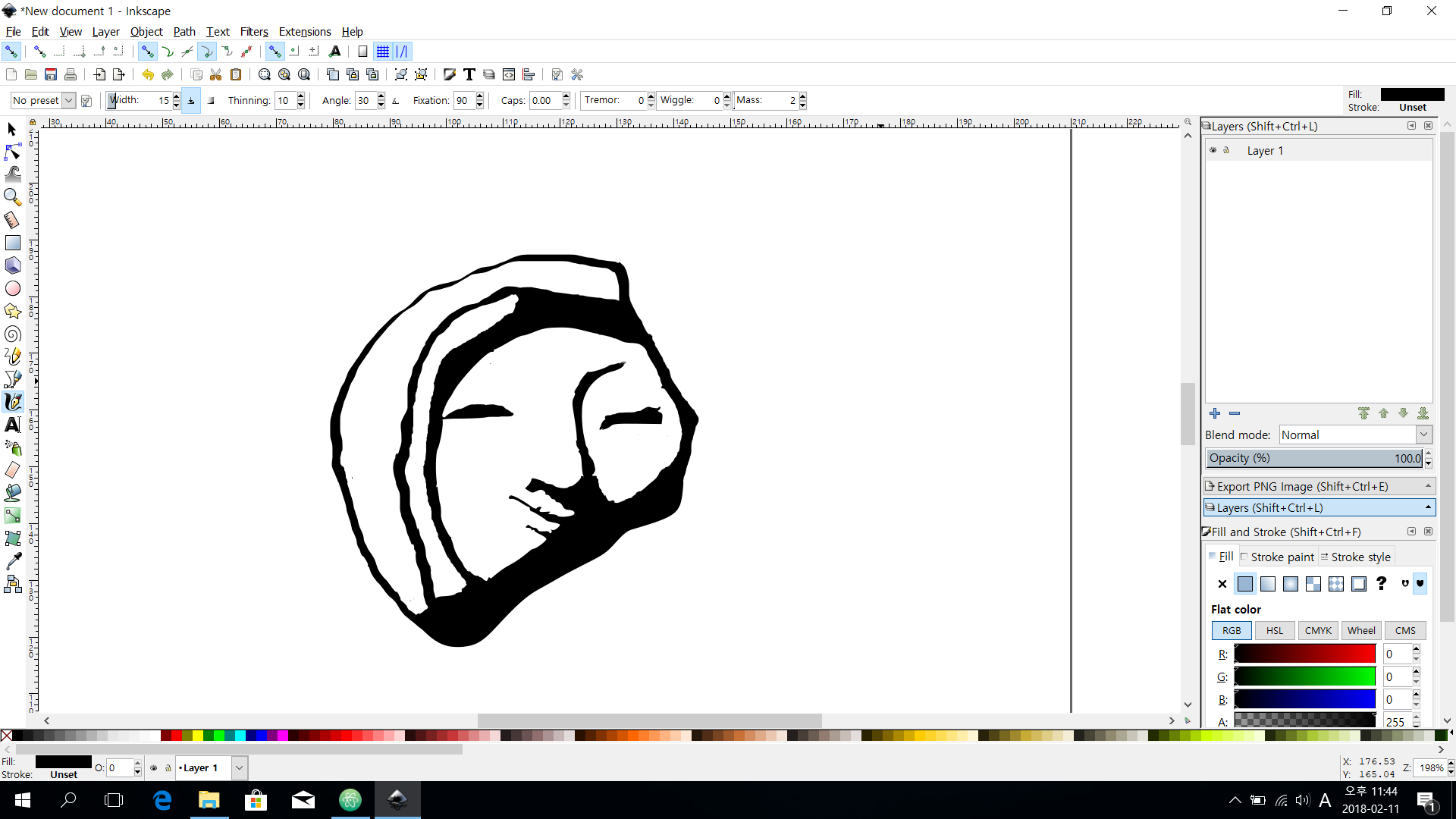Toggle pressure sensitivity for pen width

pos(191,100)
